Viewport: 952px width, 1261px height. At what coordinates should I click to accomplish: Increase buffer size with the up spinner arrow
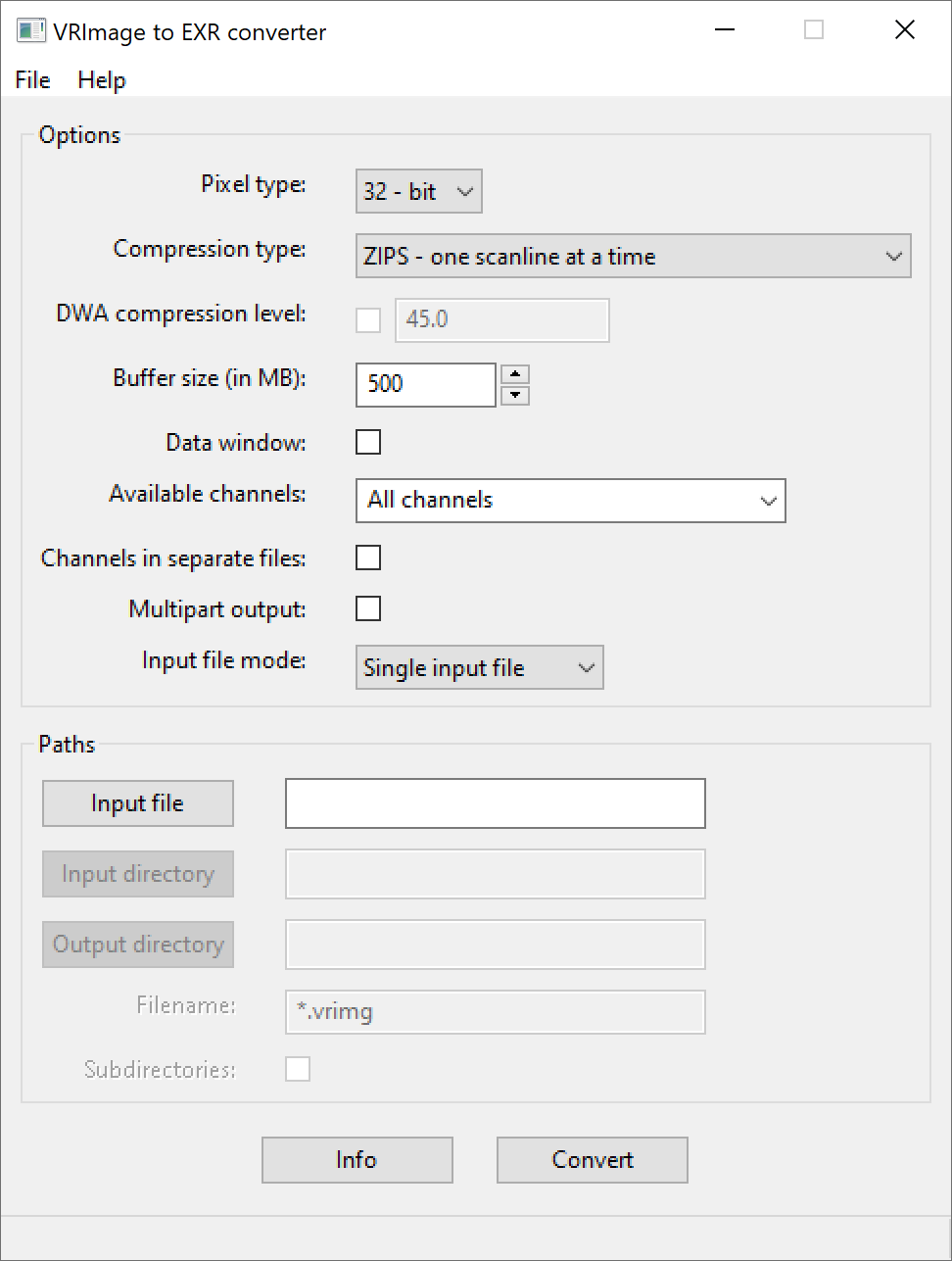(x=515, y=374)
